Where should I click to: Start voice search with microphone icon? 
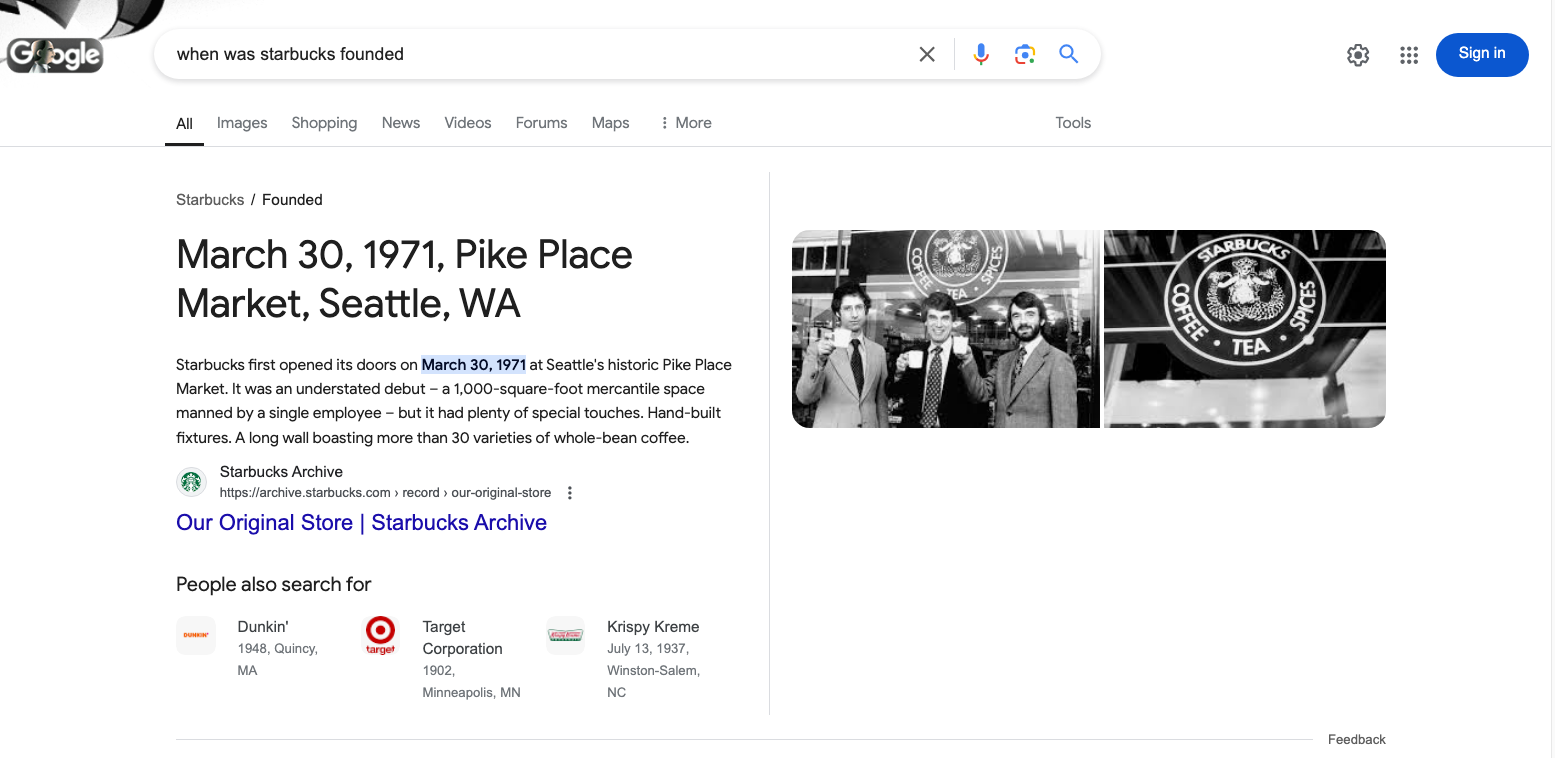(981, 54)
